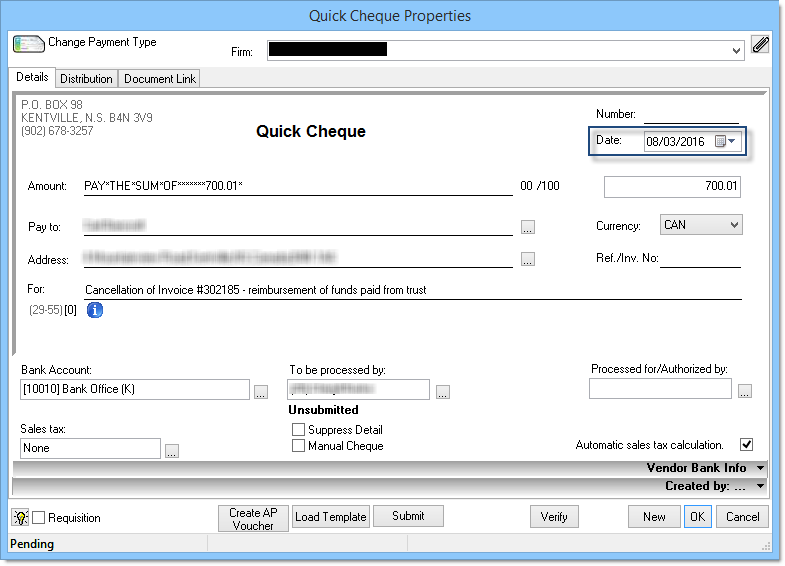Click the Address text field
The image size is (785, 566).
click(298, 258)
